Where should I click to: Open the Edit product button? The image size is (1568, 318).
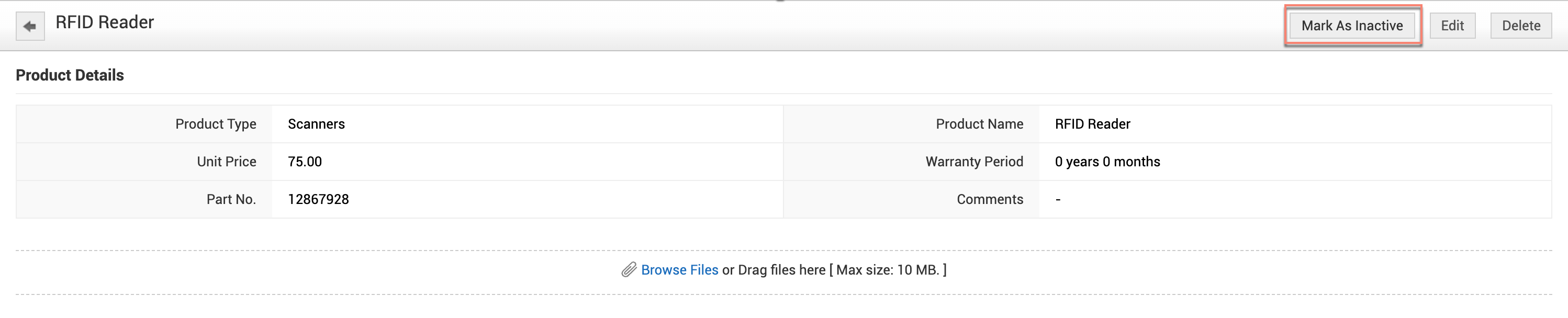[1452, 26]
